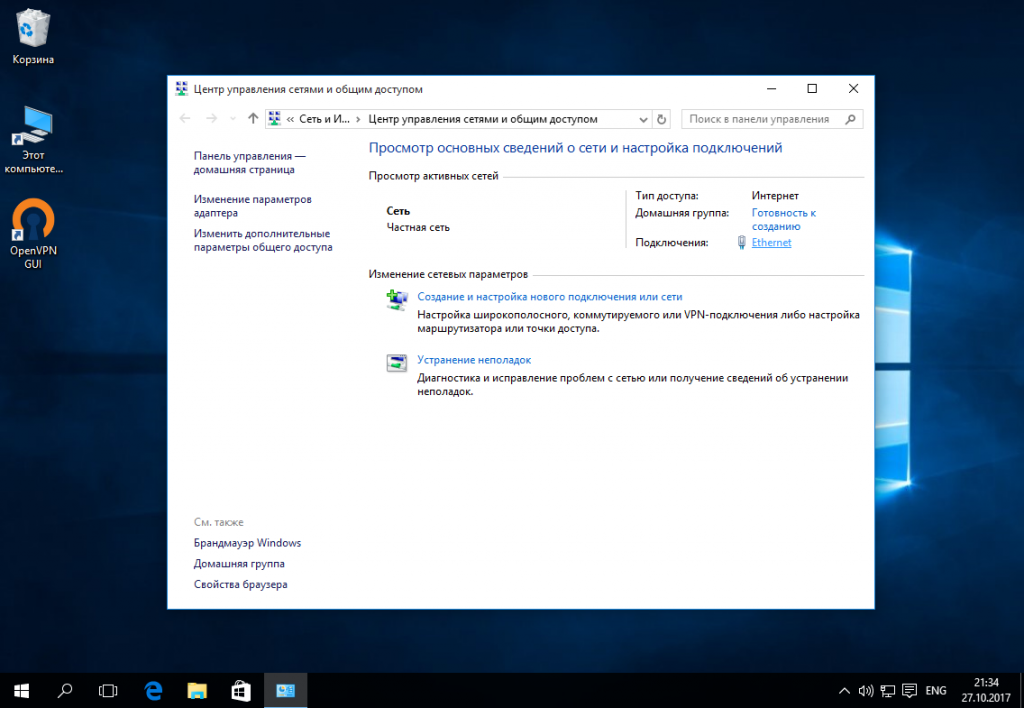The height and width of the screenshot is (708, 1024).
Task: Open Устранение неполадок troubleshooting link
Action: [474, 360]
